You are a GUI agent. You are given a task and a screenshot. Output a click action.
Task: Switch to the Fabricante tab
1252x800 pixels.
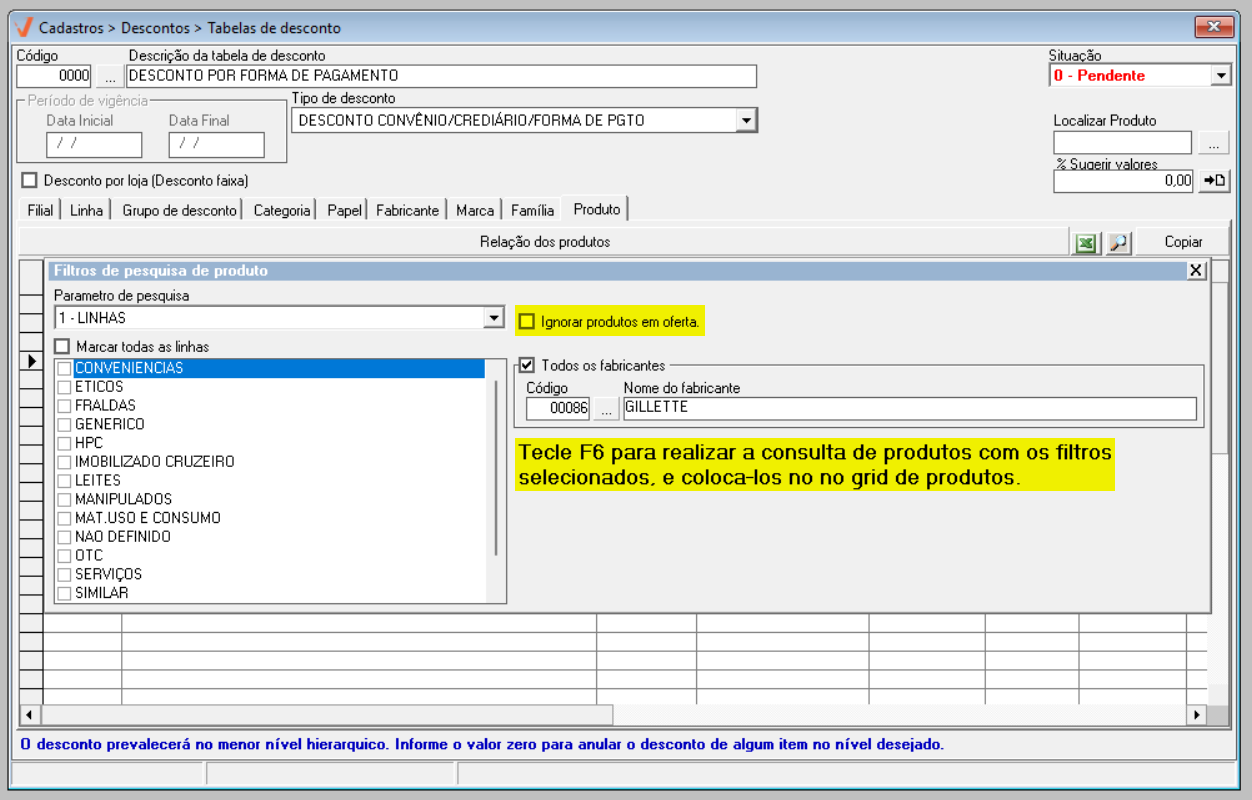[407, 210]
